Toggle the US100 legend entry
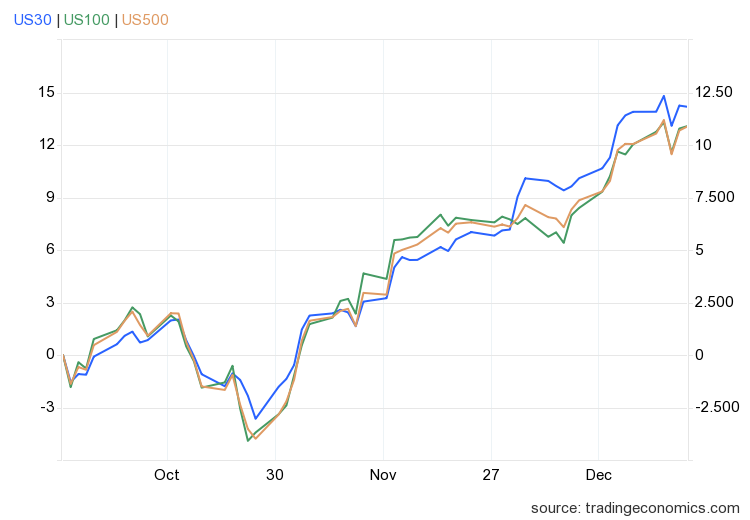Screen dimensions: 750x520 [86, 18]
